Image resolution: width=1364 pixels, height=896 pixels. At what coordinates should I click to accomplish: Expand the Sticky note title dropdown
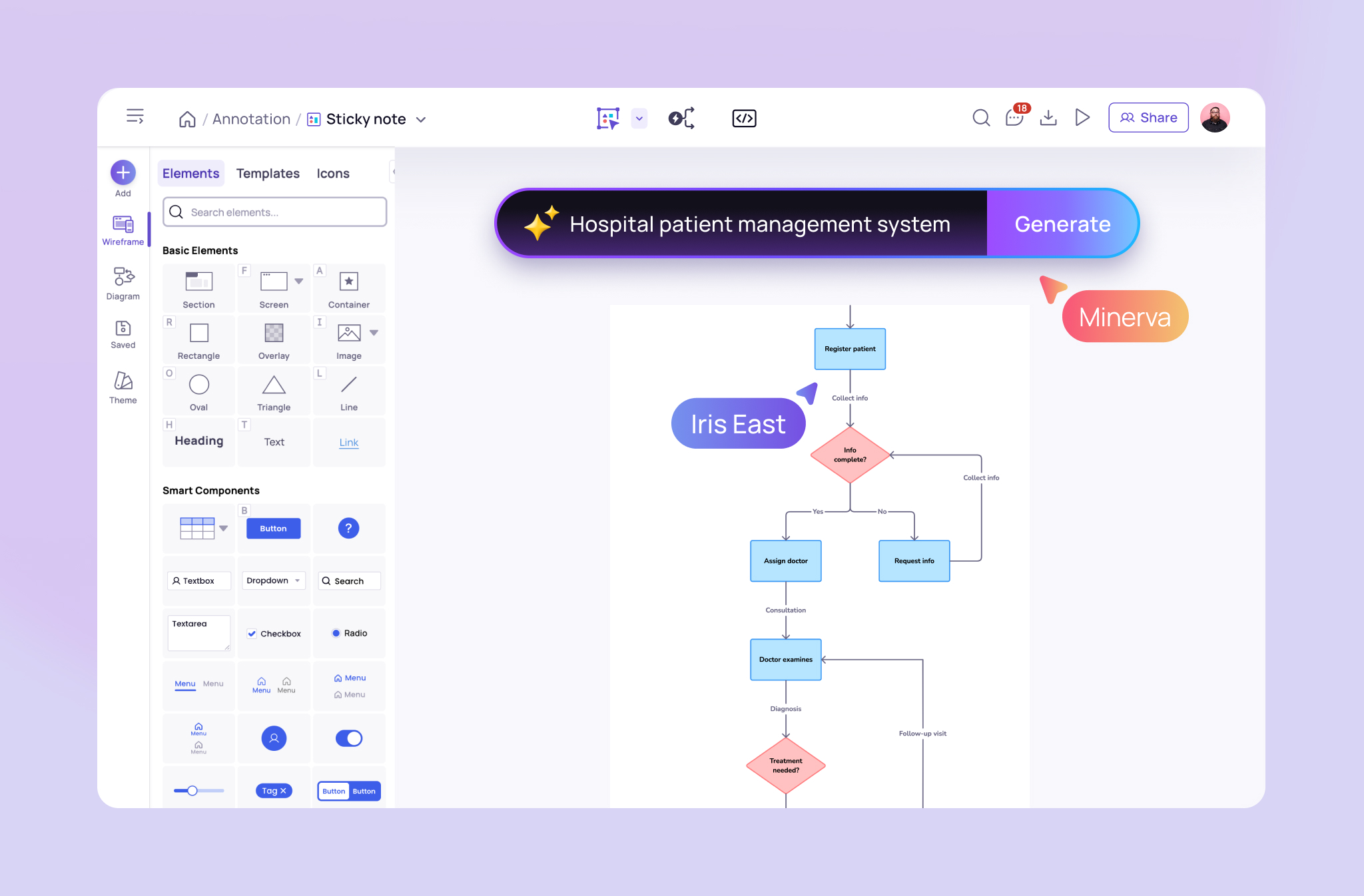click(x=422, y=119)
